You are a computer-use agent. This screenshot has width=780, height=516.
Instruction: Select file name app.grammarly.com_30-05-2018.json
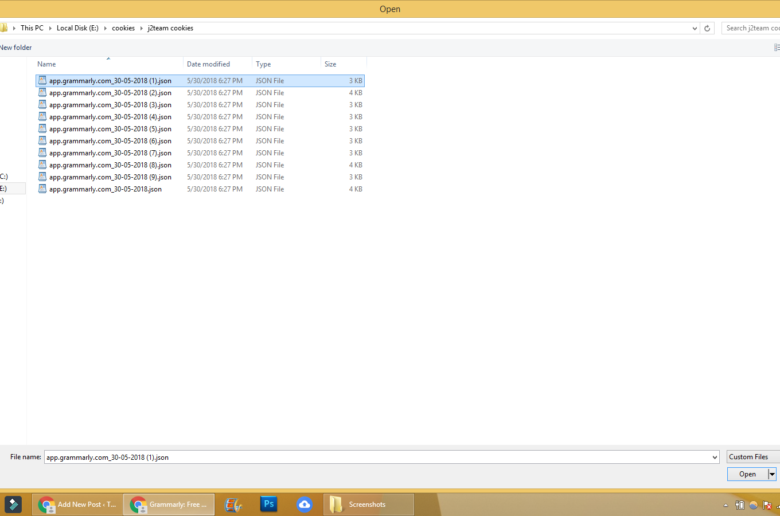105,189
